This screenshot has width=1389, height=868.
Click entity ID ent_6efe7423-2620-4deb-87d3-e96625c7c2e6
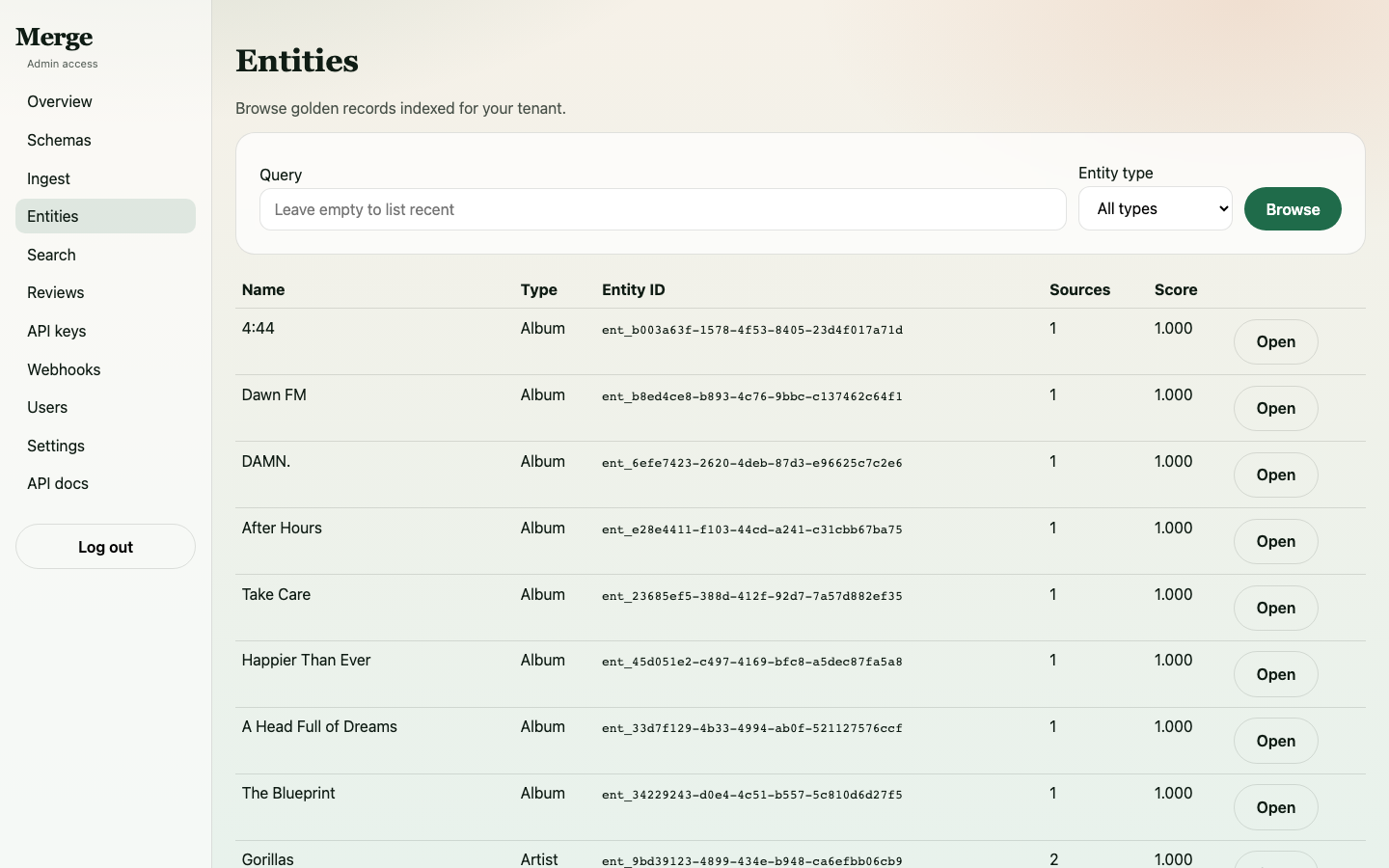tap(752, 463)
